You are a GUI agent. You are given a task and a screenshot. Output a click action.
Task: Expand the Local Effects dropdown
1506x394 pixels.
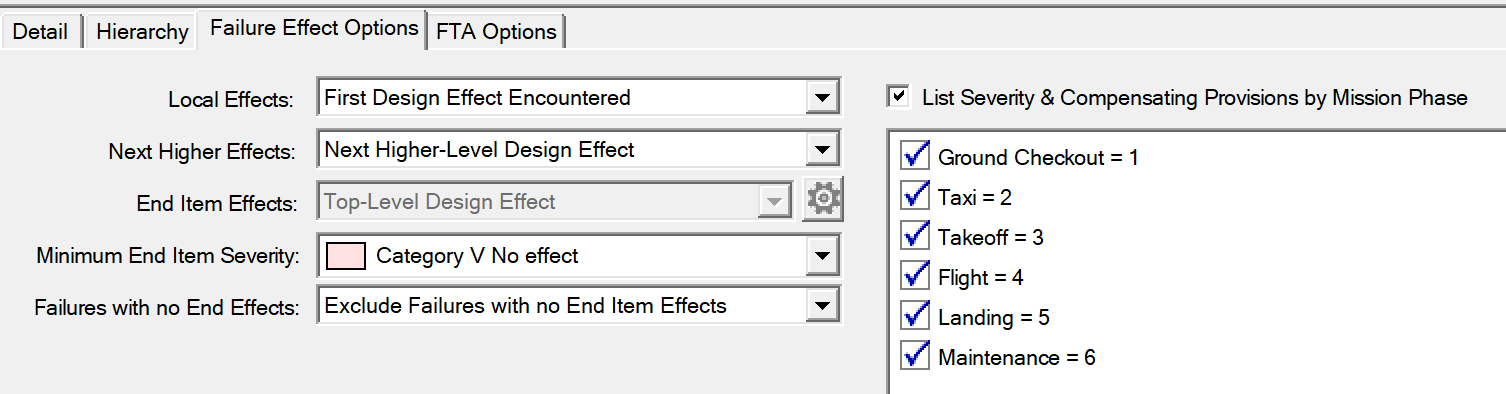(821, 98)
